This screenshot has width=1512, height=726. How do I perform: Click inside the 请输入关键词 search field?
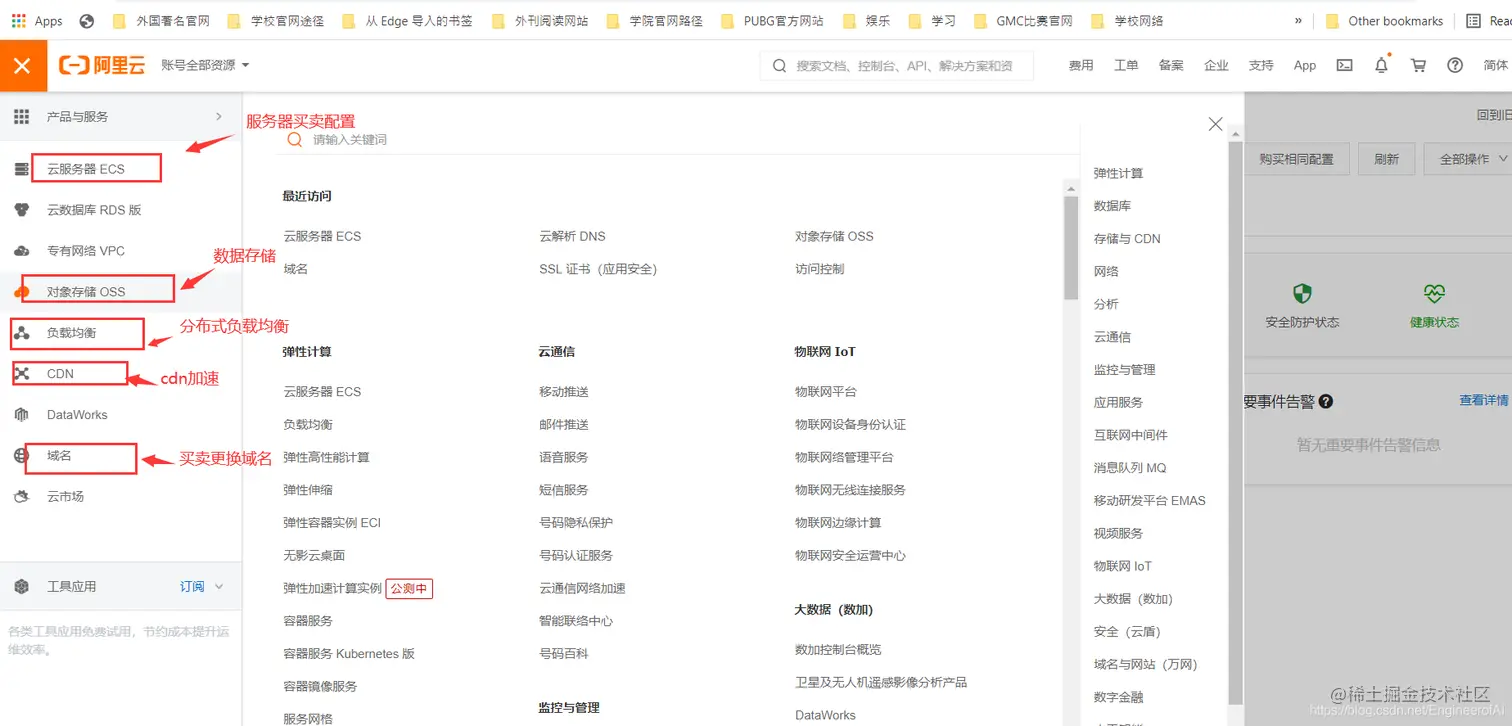[350, 141]
